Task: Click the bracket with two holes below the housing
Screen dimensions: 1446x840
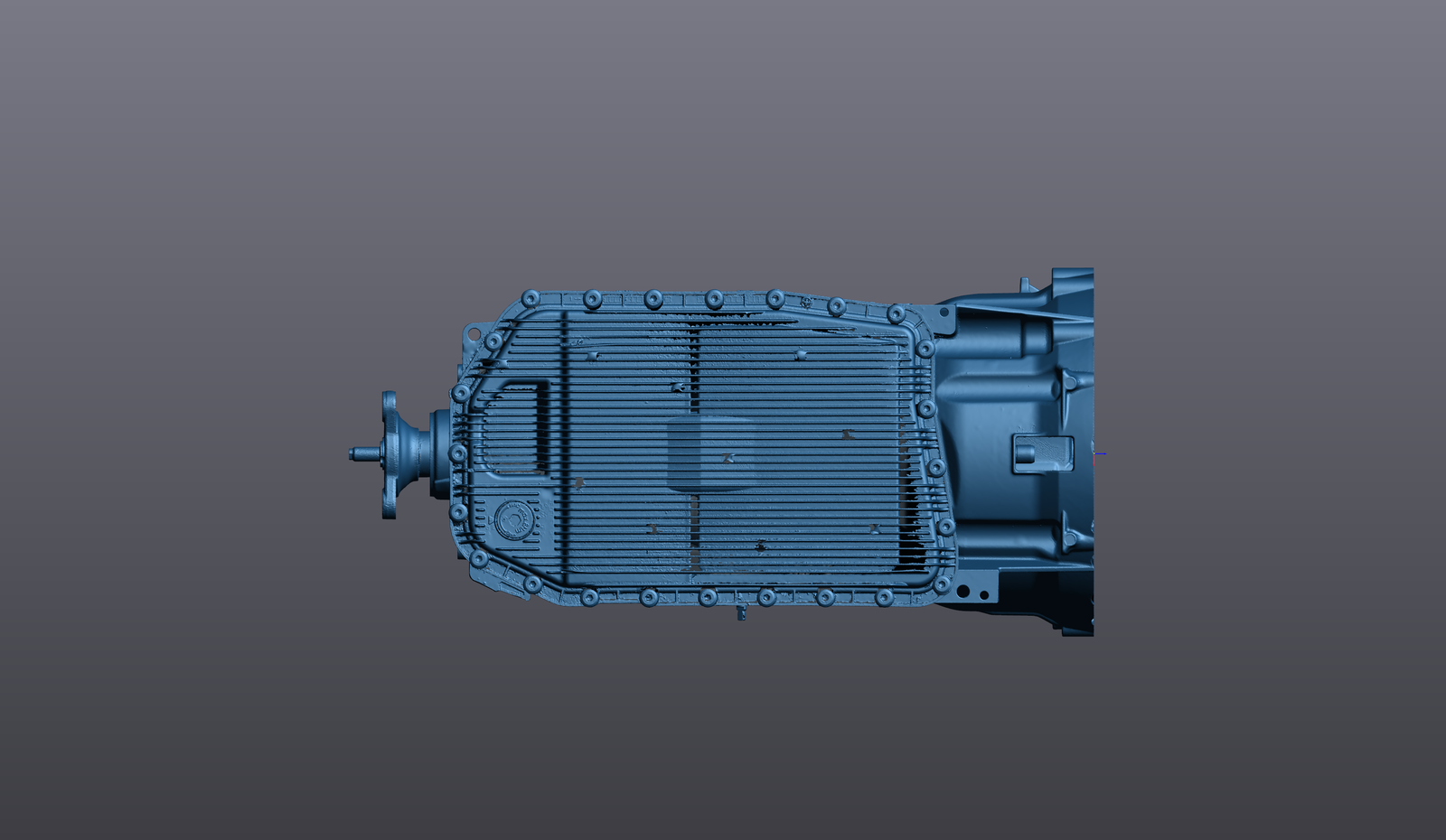Action: coord(972,590)
